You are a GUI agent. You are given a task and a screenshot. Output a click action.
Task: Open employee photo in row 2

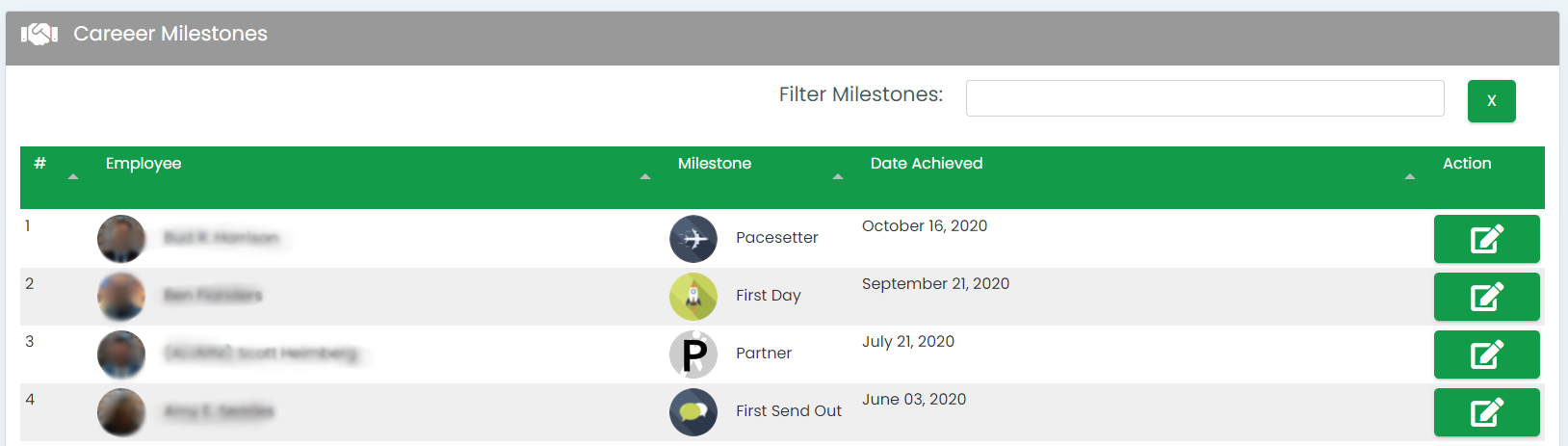pos(121,297)
